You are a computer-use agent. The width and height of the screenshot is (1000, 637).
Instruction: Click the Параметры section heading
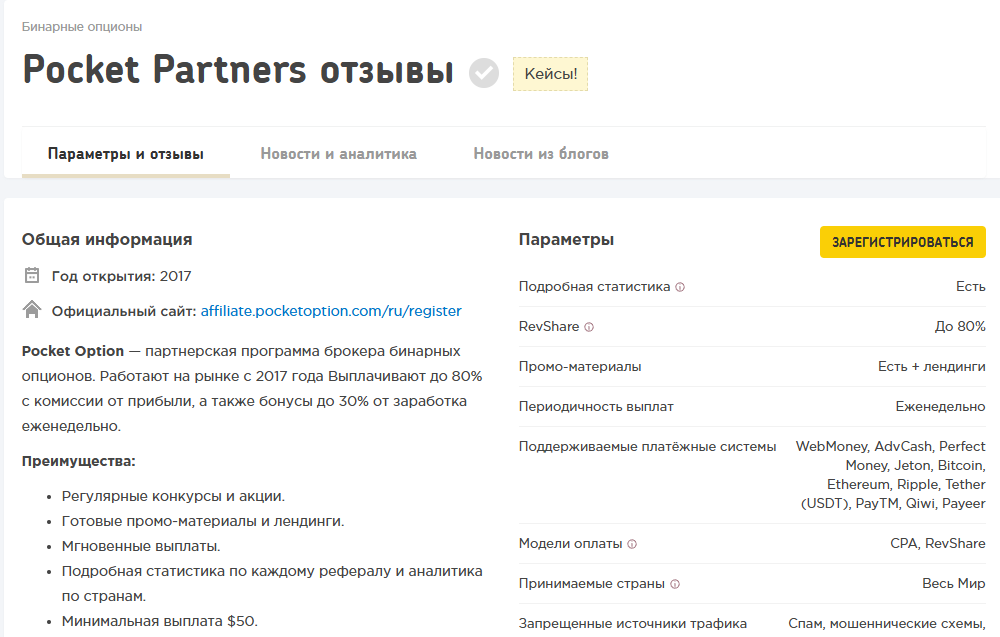point(566,240)
